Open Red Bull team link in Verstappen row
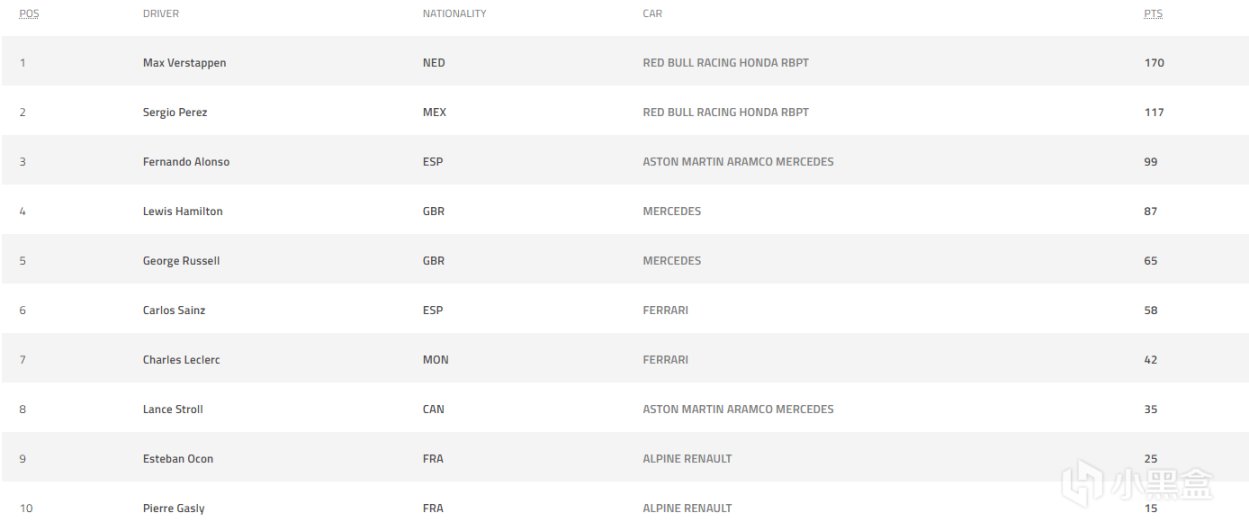Screen dimensions: 1249x522 [x=725, y=63]
